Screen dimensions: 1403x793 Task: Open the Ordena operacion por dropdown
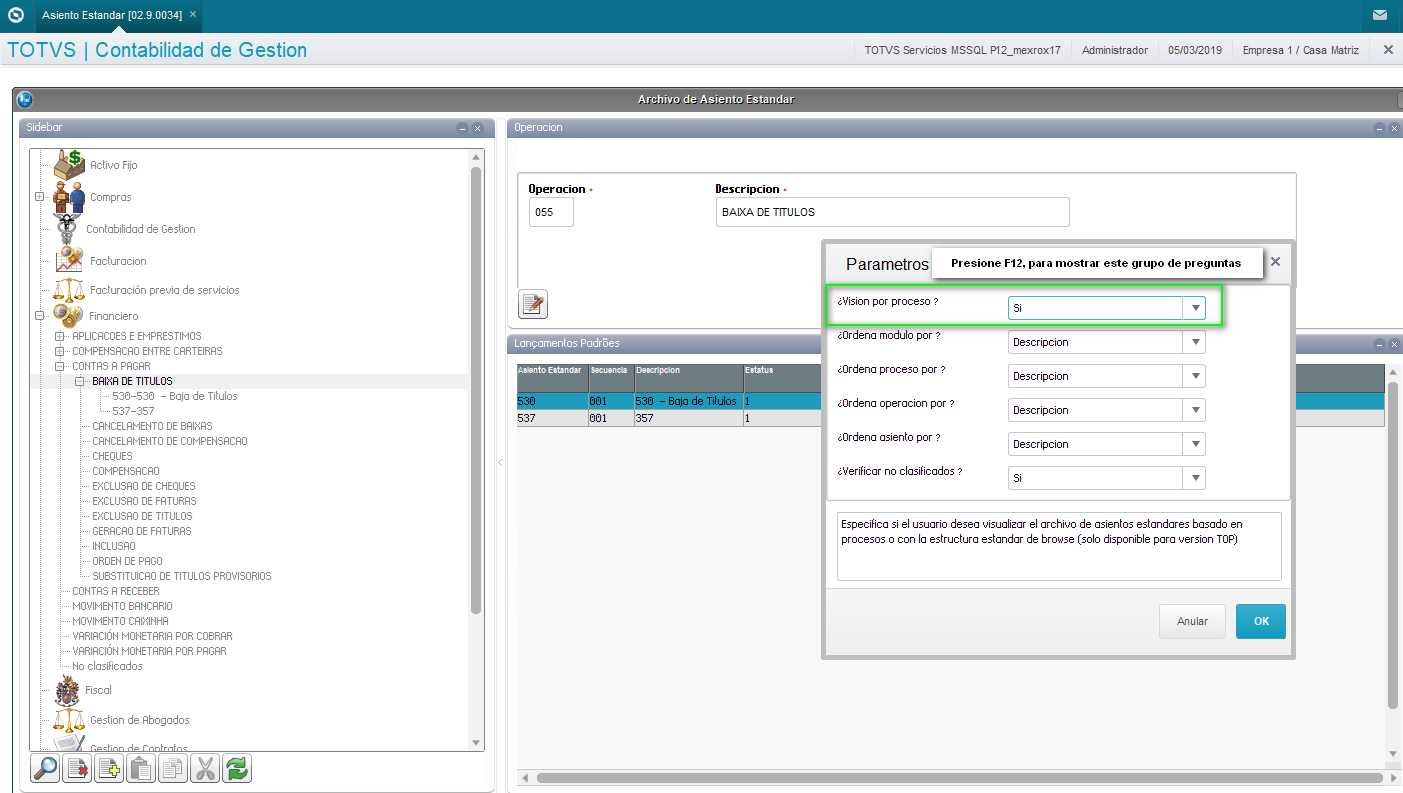[1195, 410]
